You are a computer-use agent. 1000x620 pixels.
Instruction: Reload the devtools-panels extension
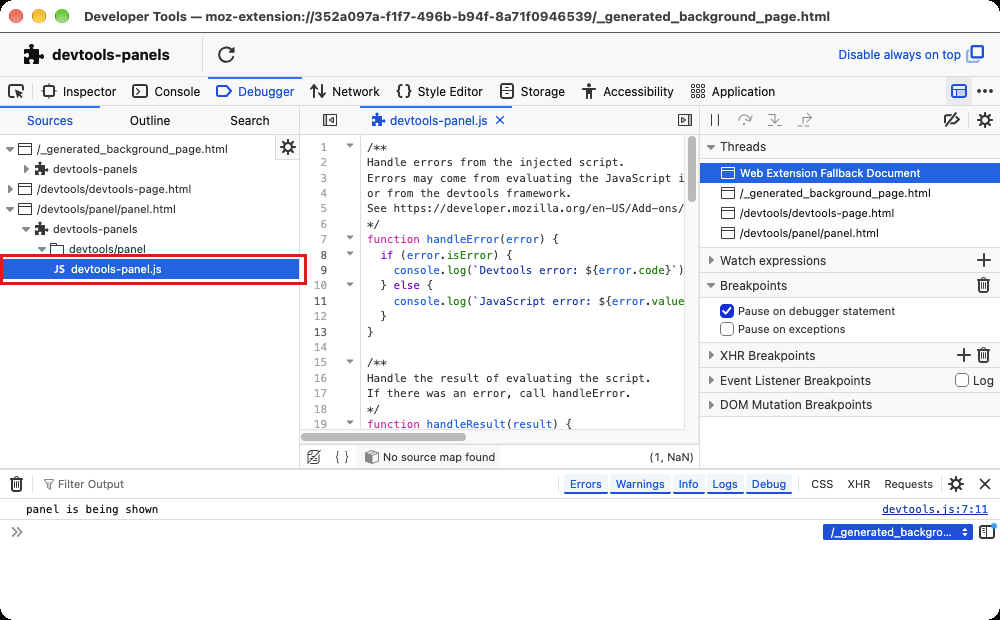coord(226,55)
